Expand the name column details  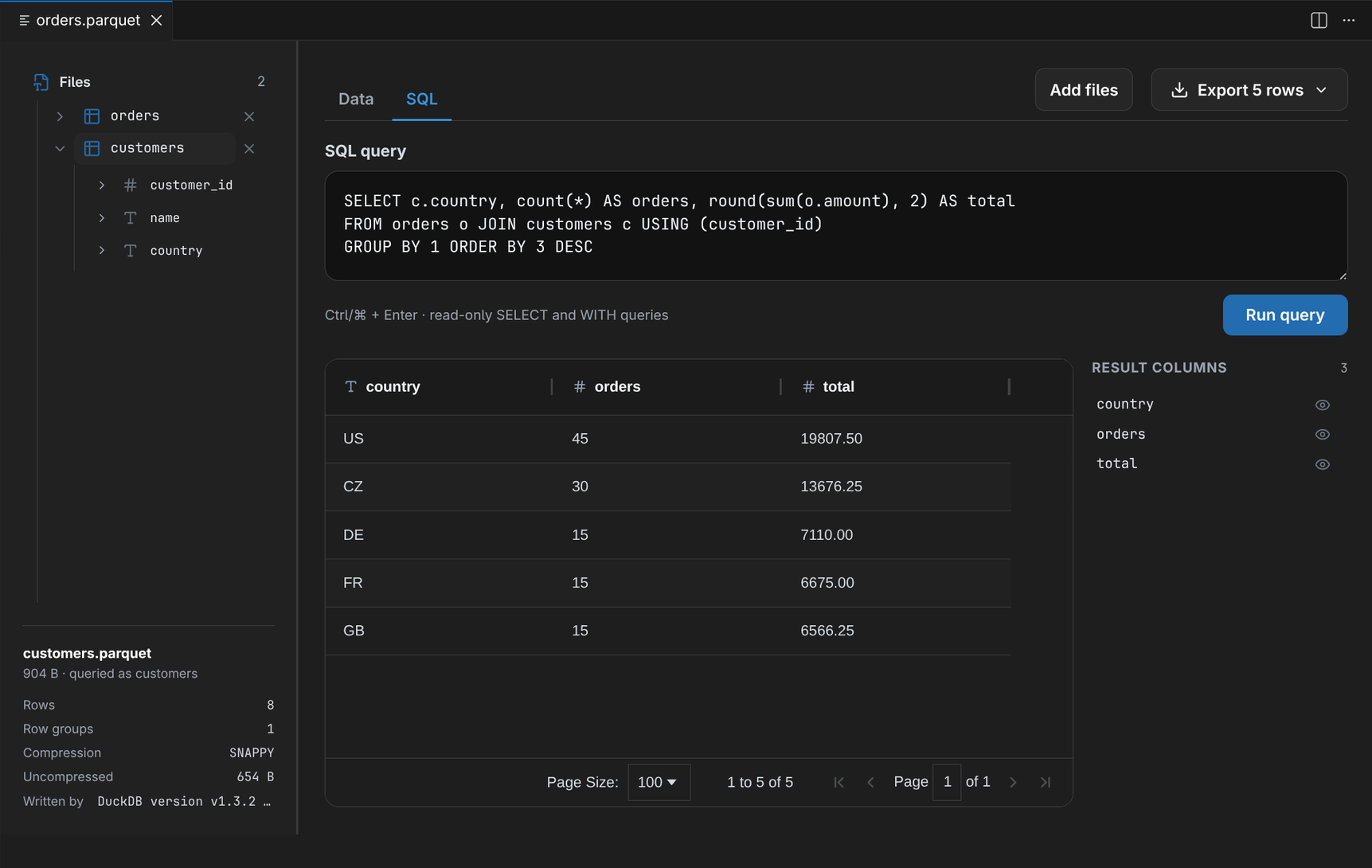coord(102,217)
